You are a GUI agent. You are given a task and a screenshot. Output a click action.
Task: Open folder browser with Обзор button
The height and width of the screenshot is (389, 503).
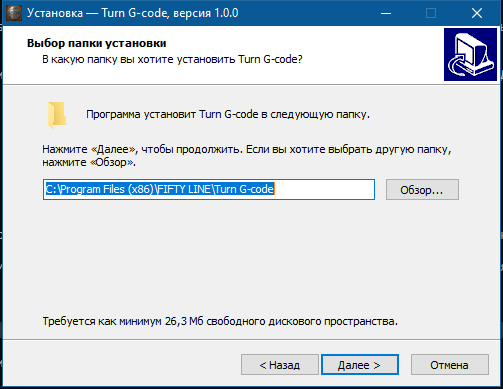coord(422,190)
